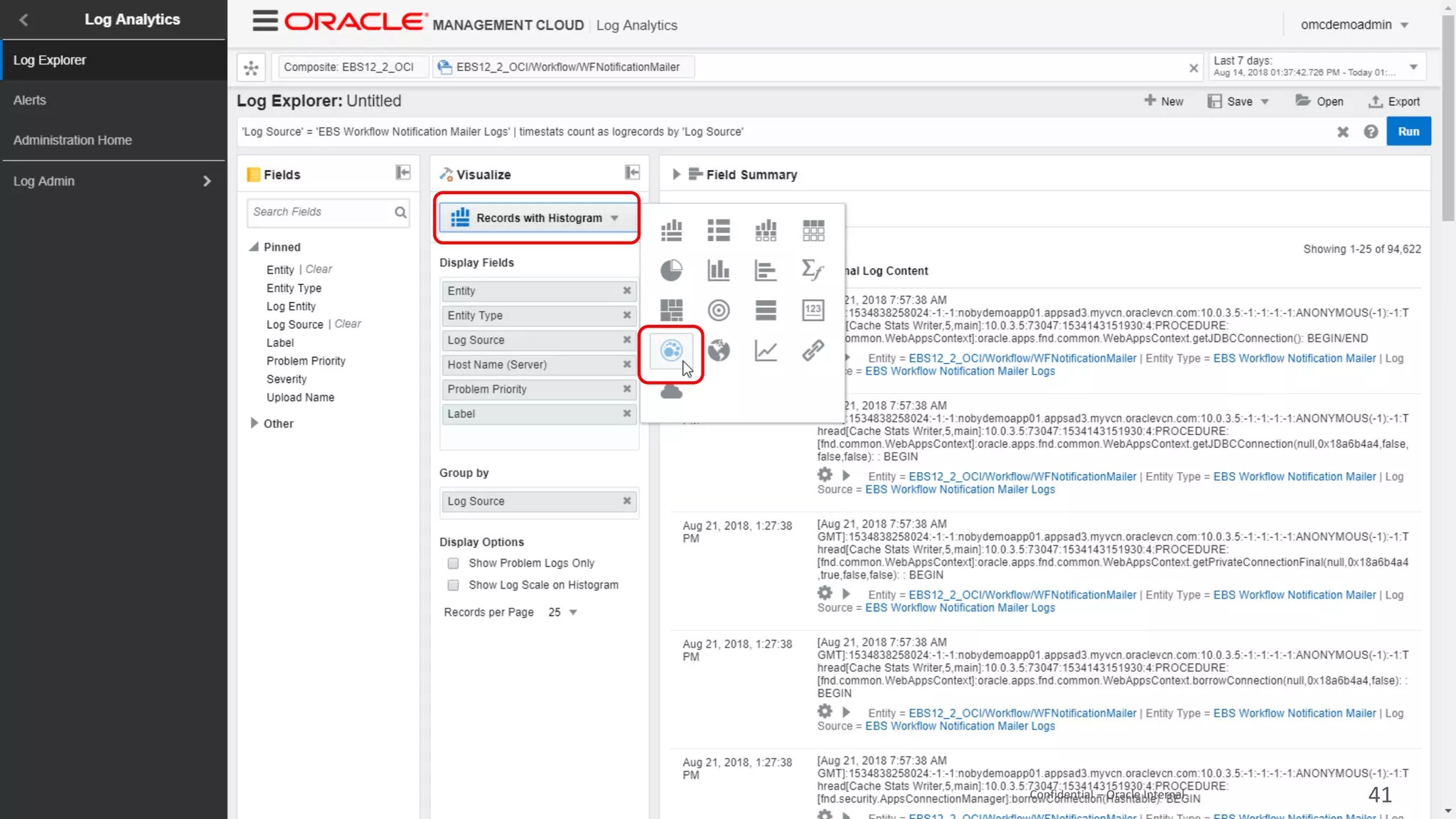
Task: Remove Entity from Display Fields
Action: 627,291
